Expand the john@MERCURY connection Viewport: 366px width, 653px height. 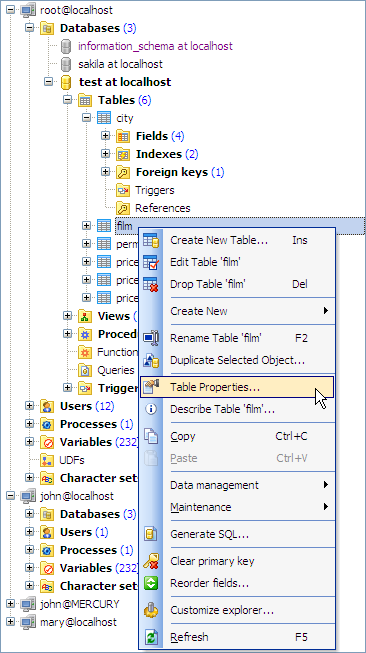click(x=10, y=604)
